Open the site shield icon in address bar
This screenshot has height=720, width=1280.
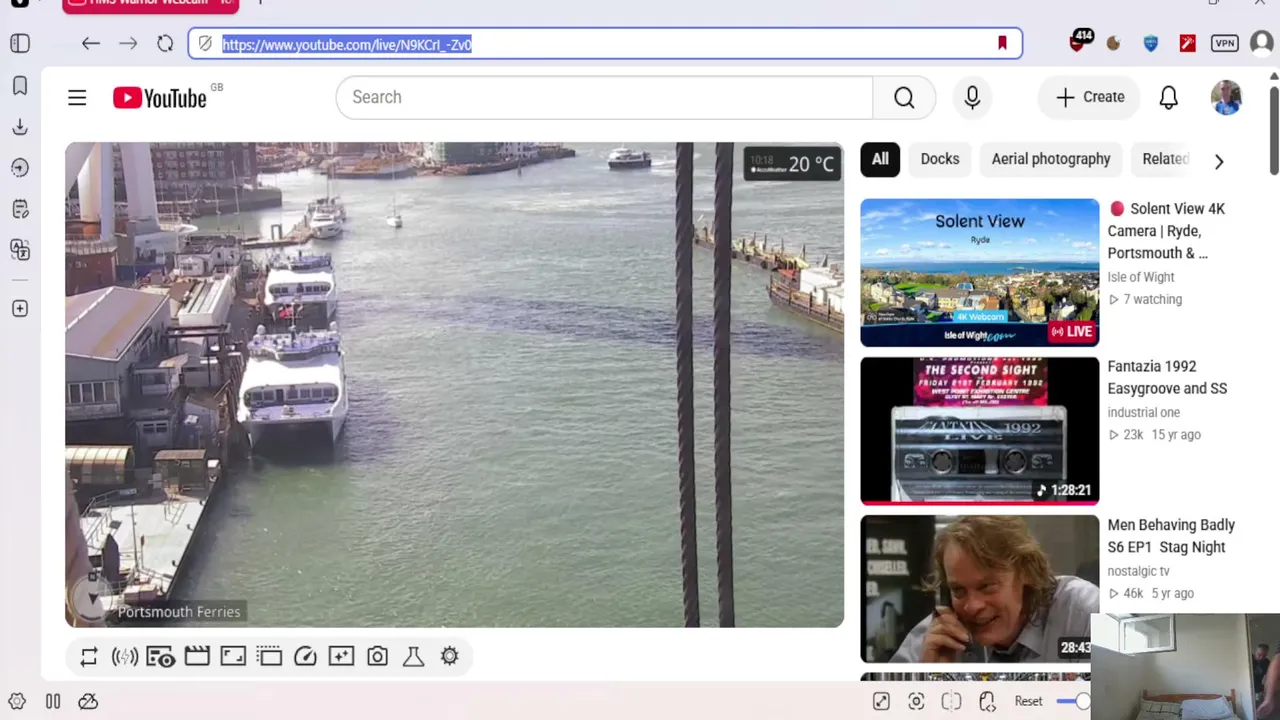point(205,44)
